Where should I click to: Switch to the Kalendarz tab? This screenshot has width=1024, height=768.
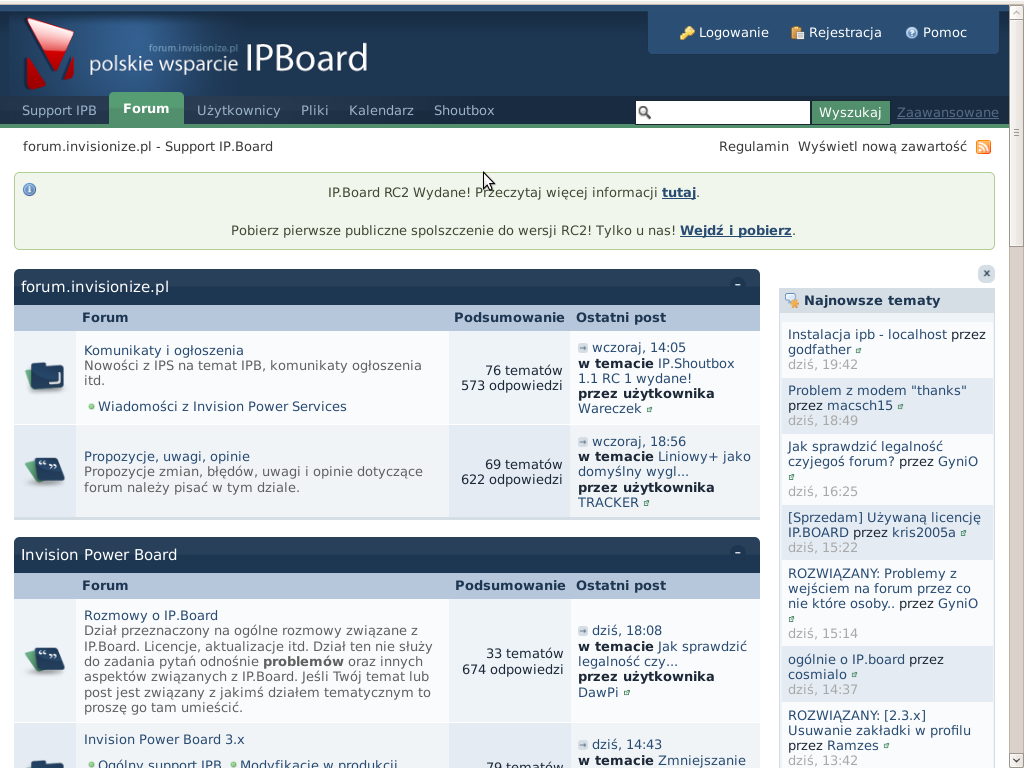(381, 111)
